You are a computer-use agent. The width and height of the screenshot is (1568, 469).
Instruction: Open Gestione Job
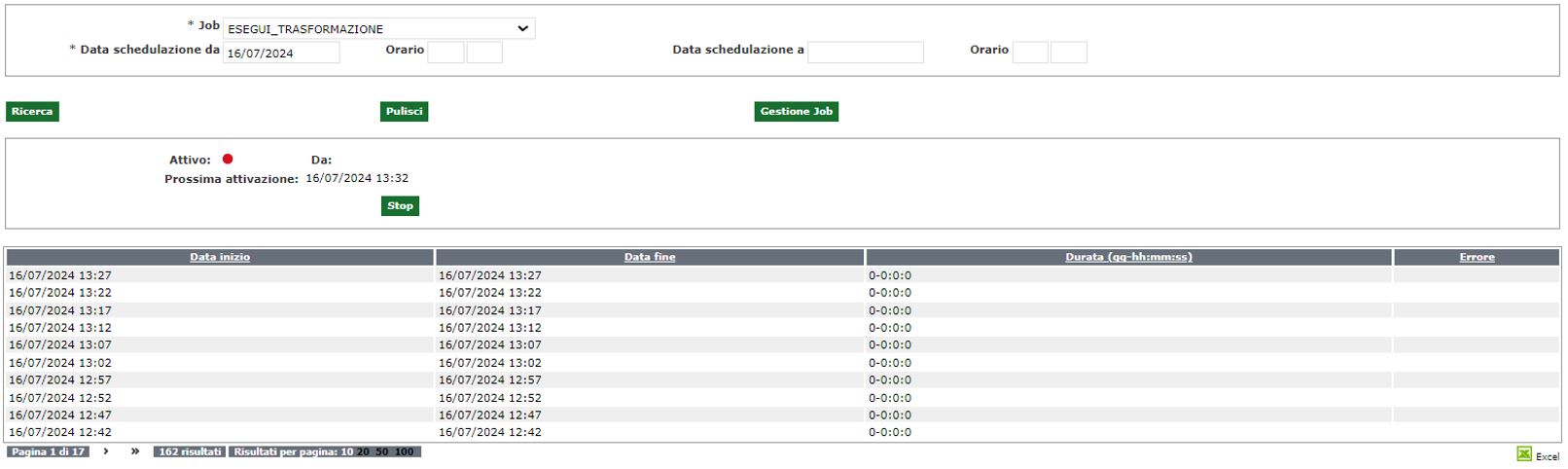[x=796, y=112]
